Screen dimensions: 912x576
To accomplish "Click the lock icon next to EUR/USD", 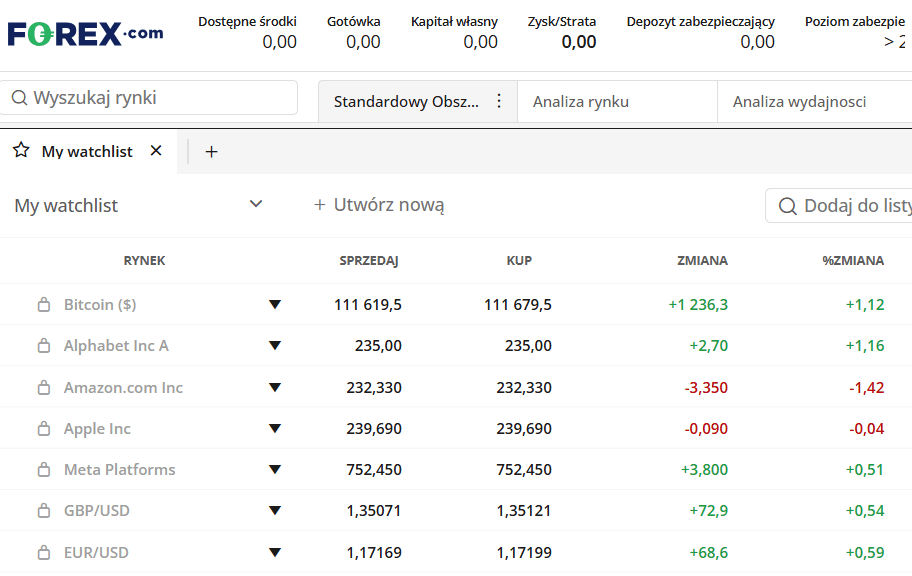I will [x=44, y=552].
